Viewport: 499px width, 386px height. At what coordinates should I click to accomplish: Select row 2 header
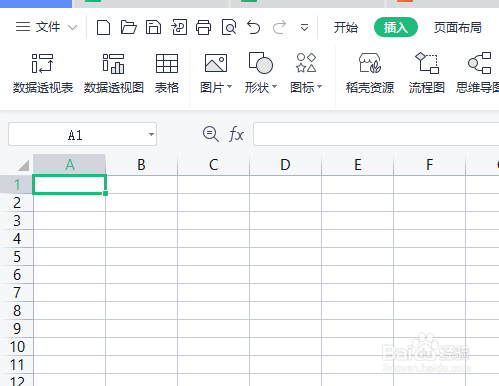pos(17,202)
